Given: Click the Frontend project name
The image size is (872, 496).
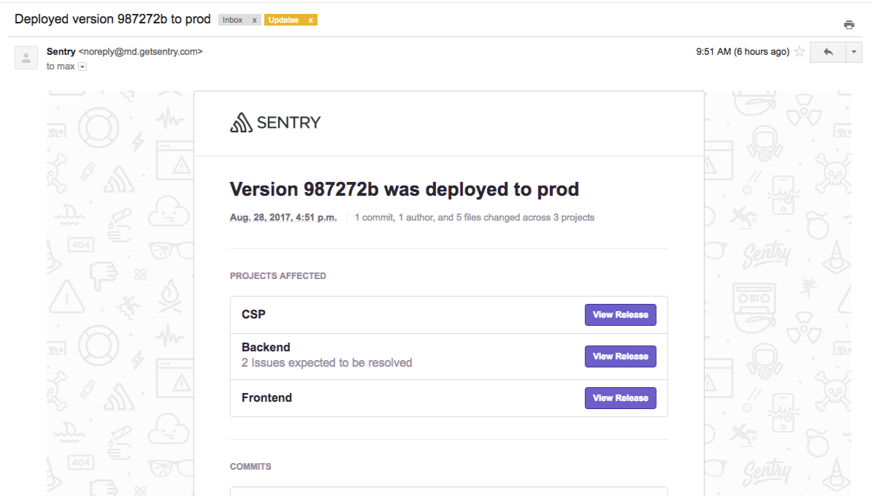Looking at the screenshot, I should pos(267,398).
